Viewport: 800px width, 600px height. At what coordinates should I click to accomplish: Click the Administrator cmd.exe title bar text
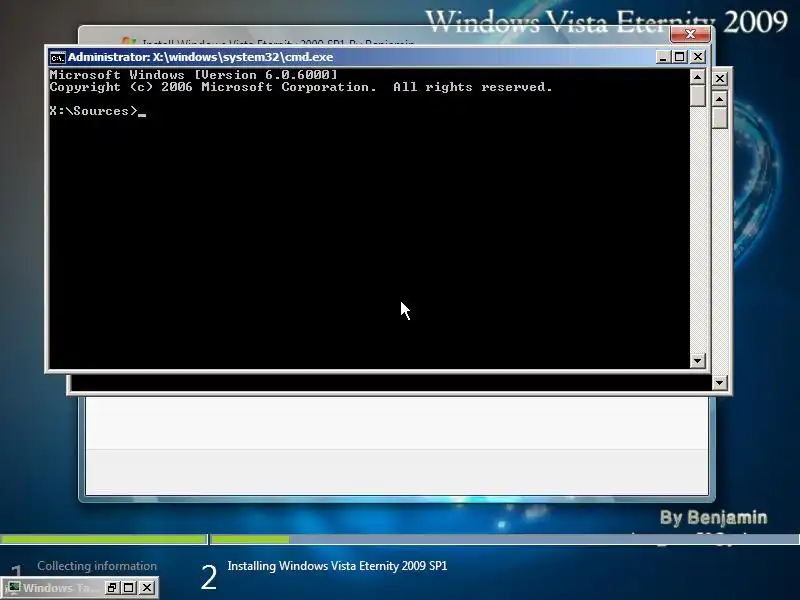coord(201,57)
